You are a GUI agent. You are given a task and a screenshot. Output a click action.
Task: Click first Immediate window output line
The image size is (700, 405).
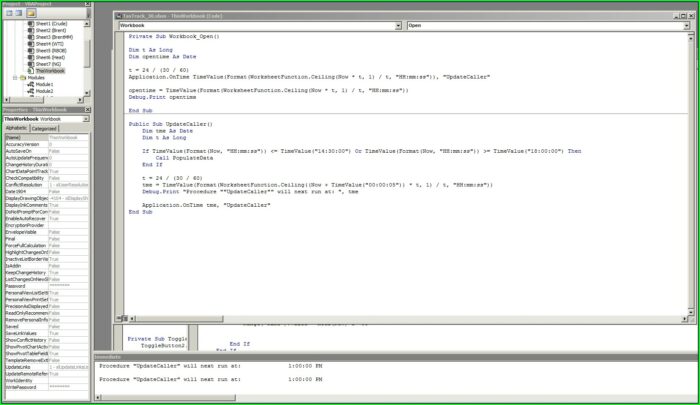[x=210, y=366]
